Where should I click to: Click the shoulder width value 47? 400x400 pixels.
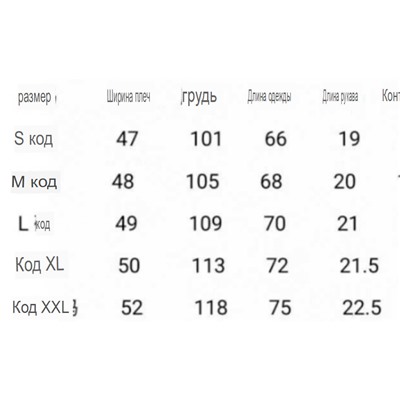[x=127, y=138]
